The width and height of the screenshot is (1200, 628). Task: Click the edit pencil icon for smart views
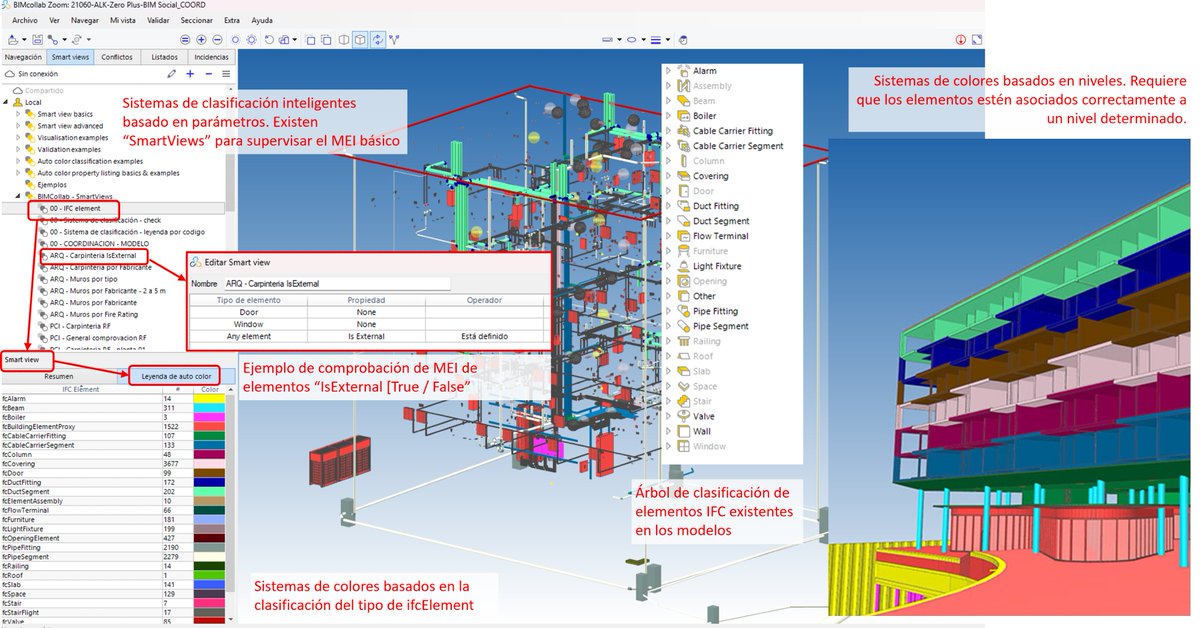[172, 74]
